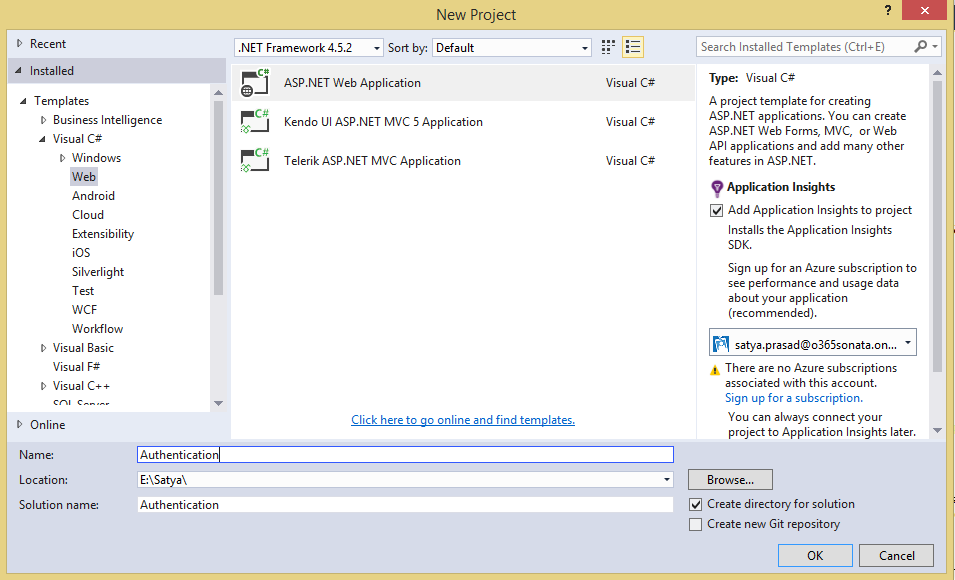Select the Extensibility template category
This screenshot has width=955, height=580.
pos(102,234)
